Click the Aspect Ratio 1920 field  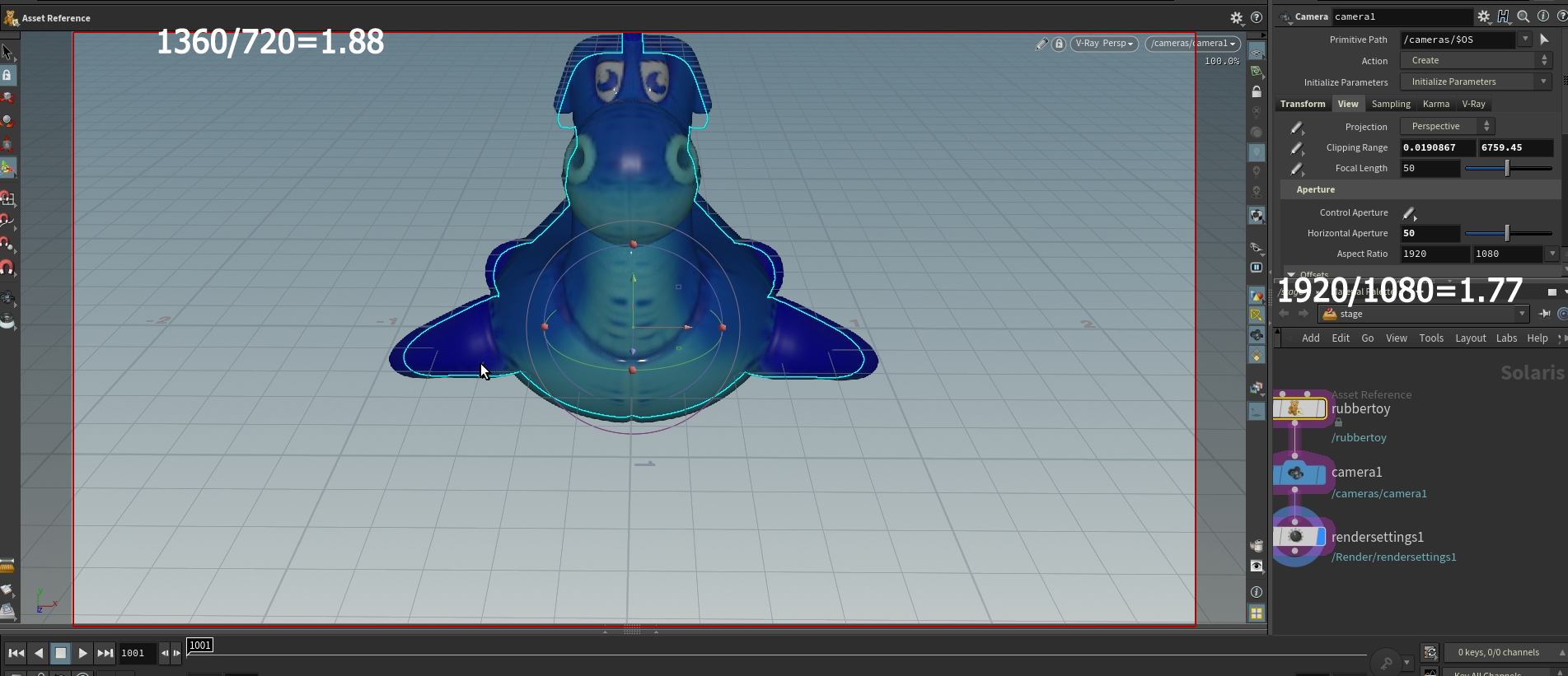tap(1435, 254)
